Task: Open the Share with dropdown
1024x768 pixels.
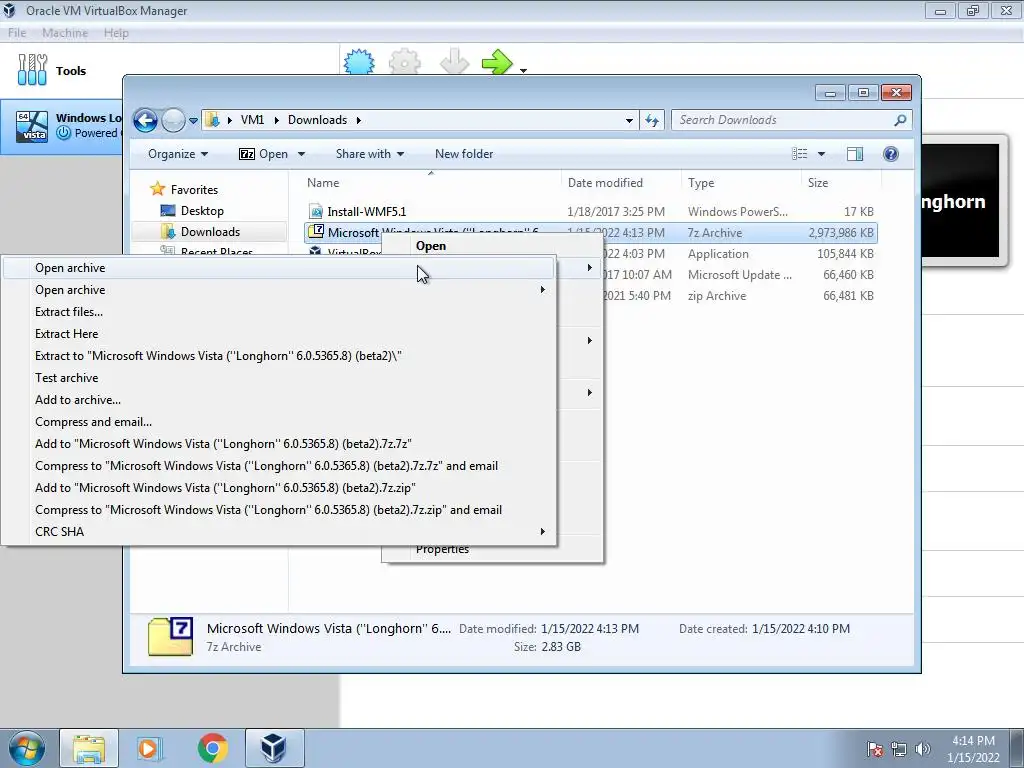Action: (x=370, y=154)
